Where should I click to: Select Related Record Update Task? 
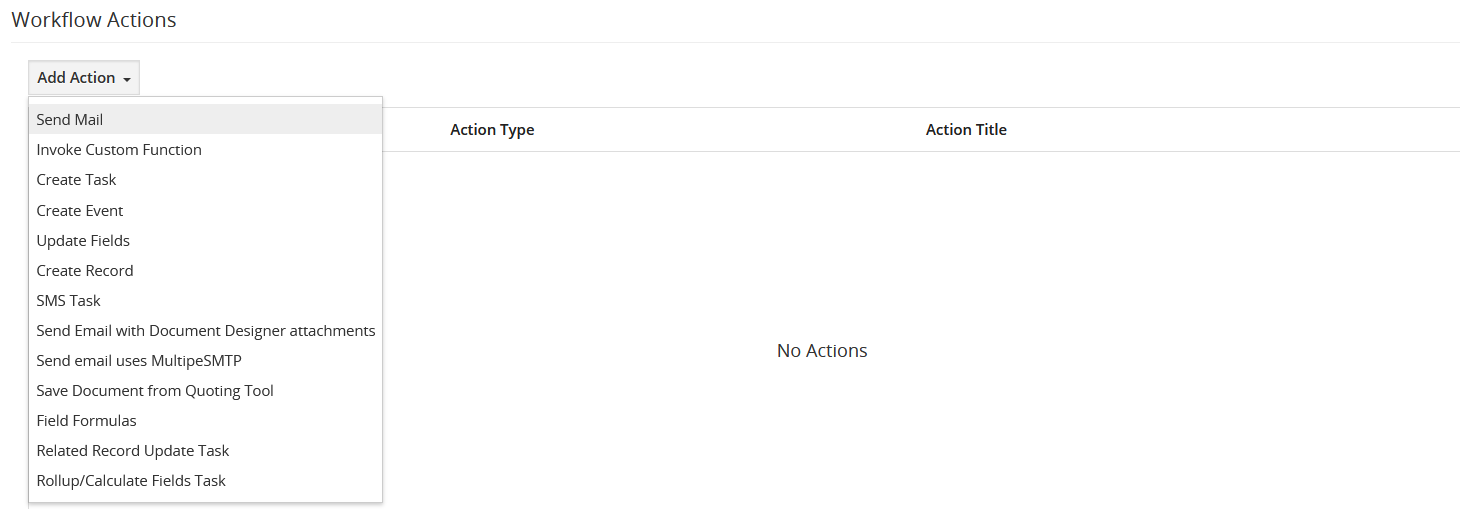click(205, 450)
